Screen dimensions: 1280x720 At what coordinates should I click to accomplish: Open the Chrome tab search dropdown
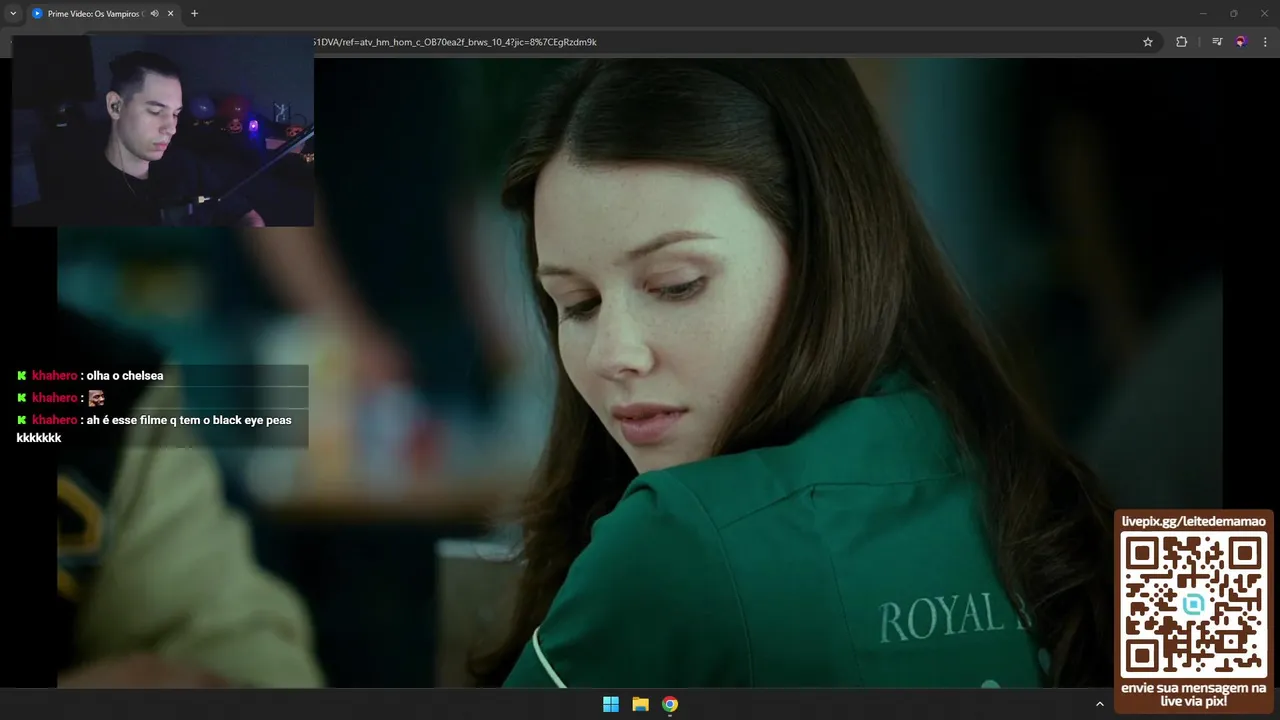point(13,14)
